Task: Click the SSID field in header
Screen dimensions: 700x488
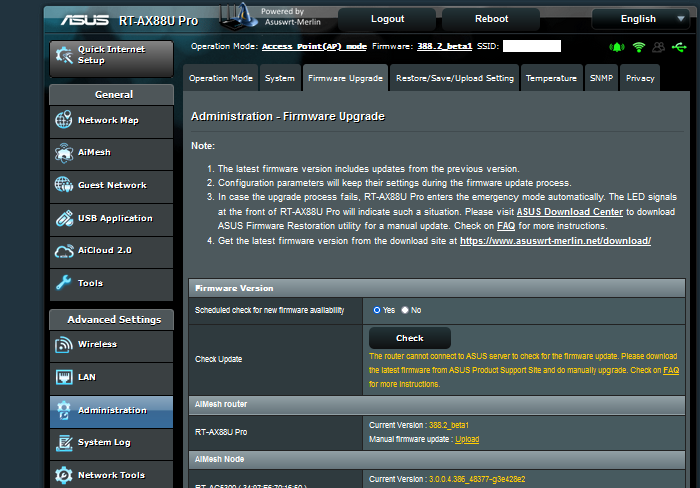Action: (532, 46)
